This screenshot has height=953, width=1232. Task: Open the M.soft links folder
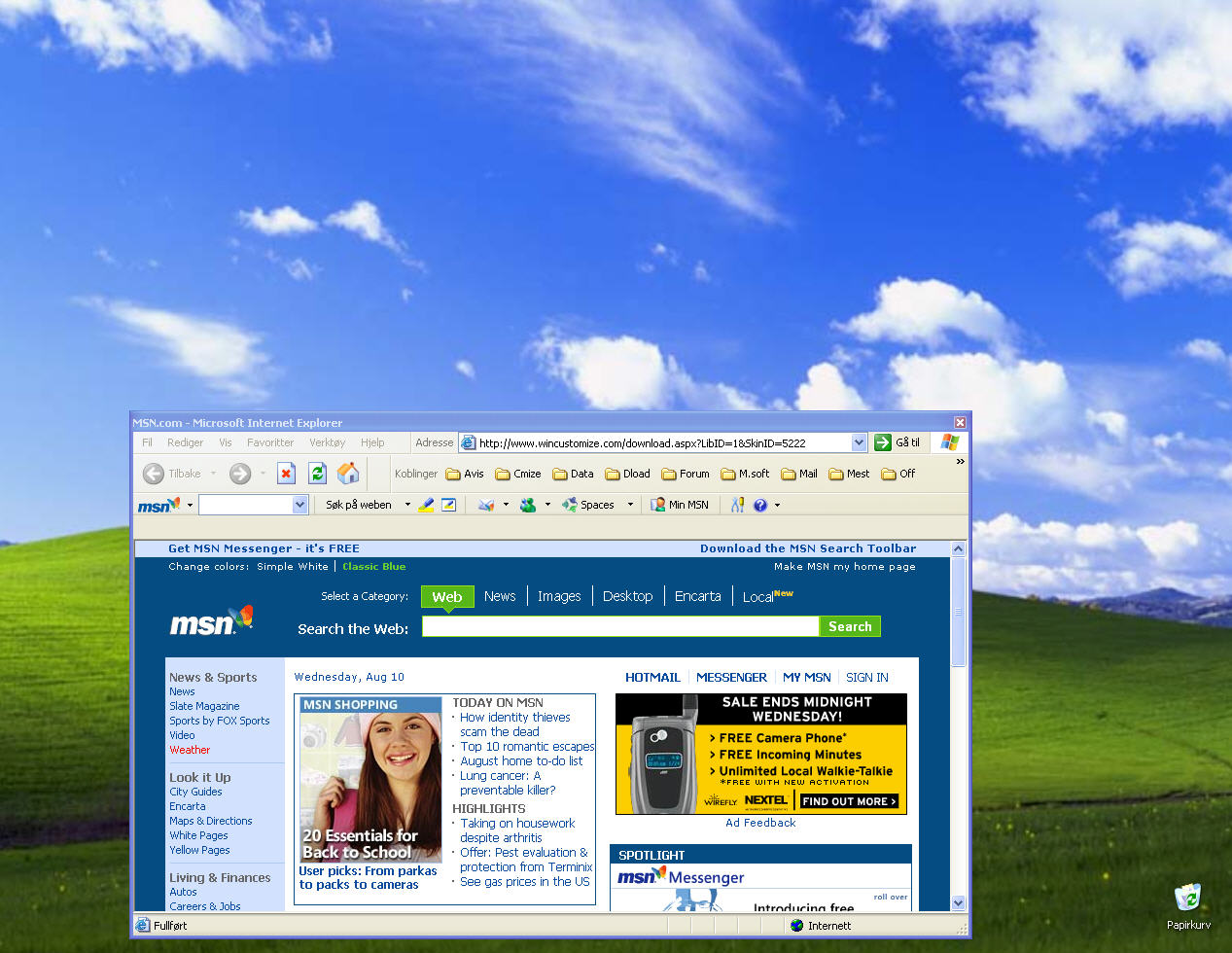click(x=745, y=474)
